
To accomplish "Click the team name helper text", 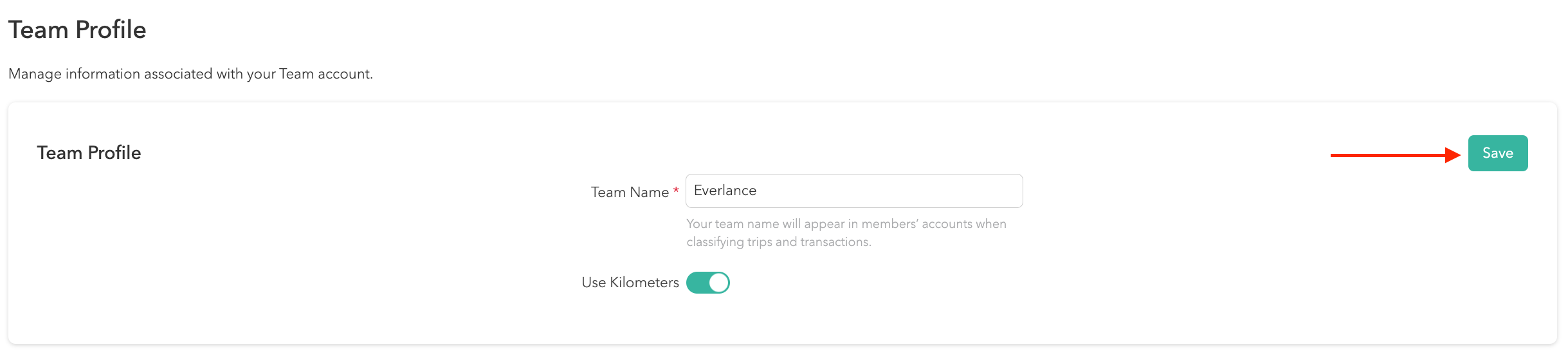I will click(846, 224).
